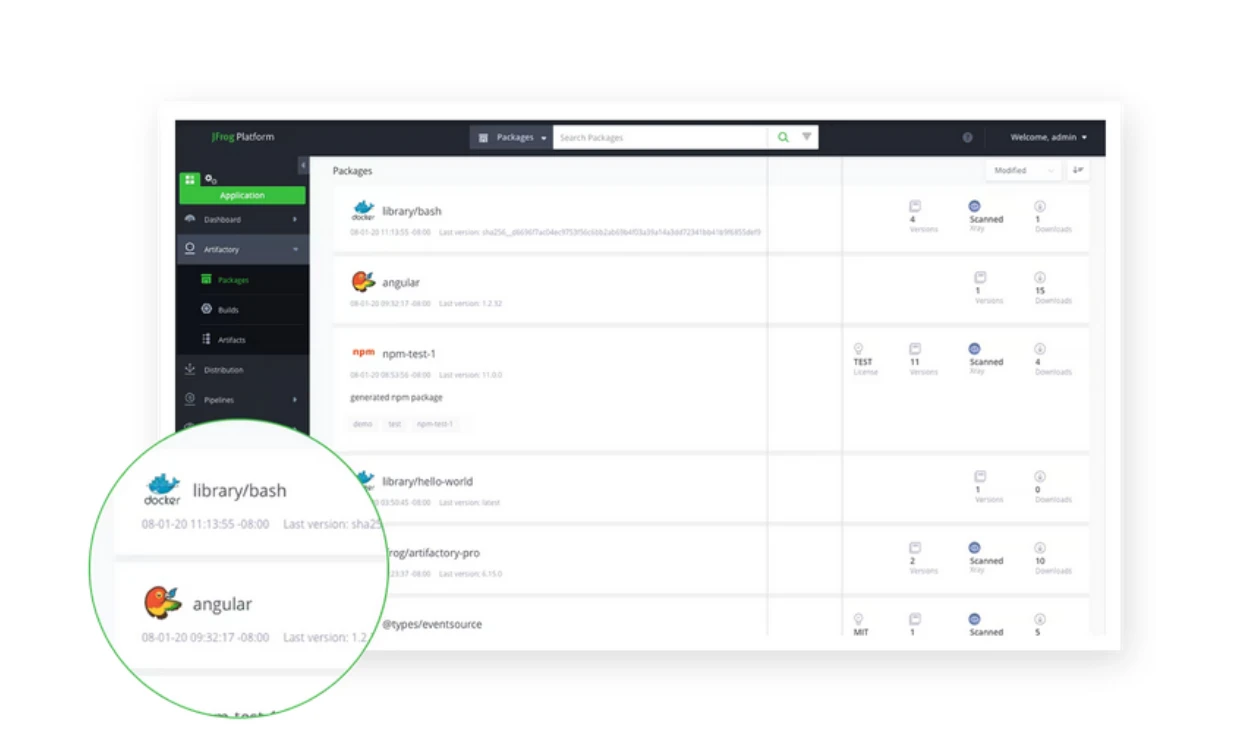Click the Downloads icon on angular row
The image size is (1238, 752).
[1040, 277]
